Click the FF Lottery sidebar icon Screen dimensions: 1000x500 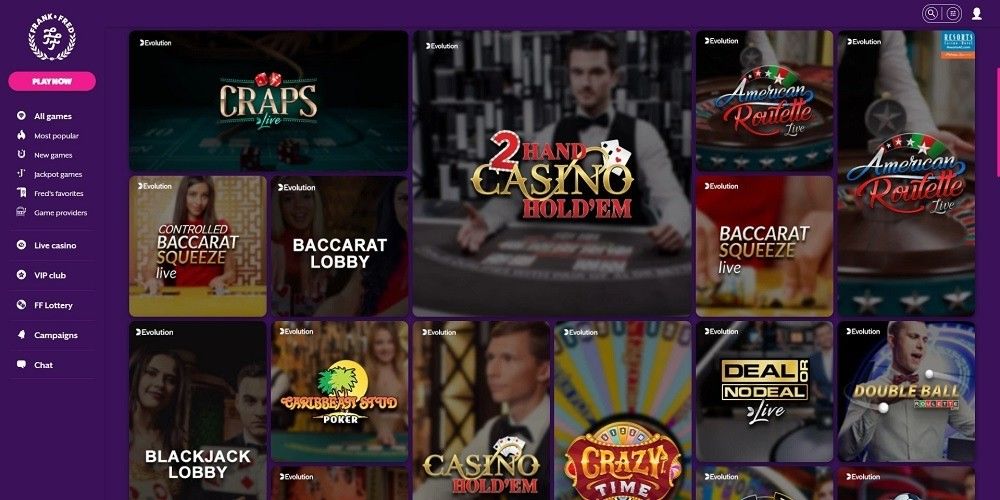coord(21,305)
